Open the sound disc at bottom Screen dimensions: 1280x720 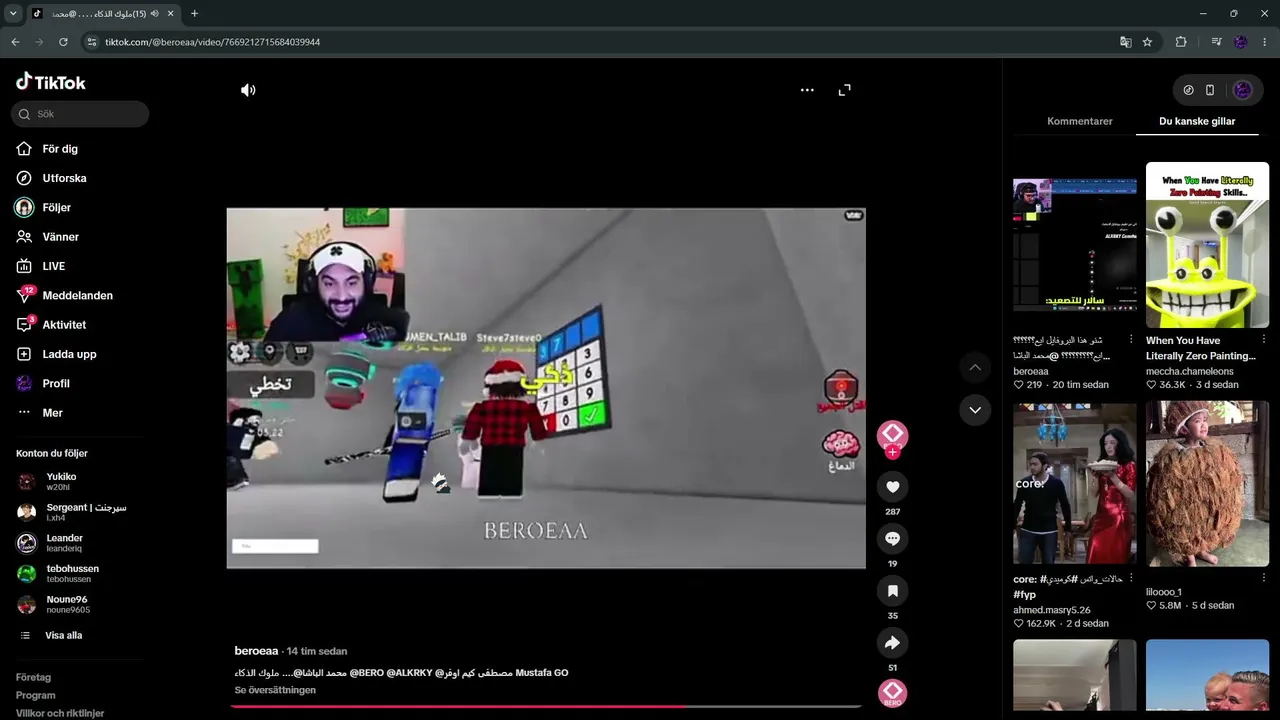pos(893,693)
